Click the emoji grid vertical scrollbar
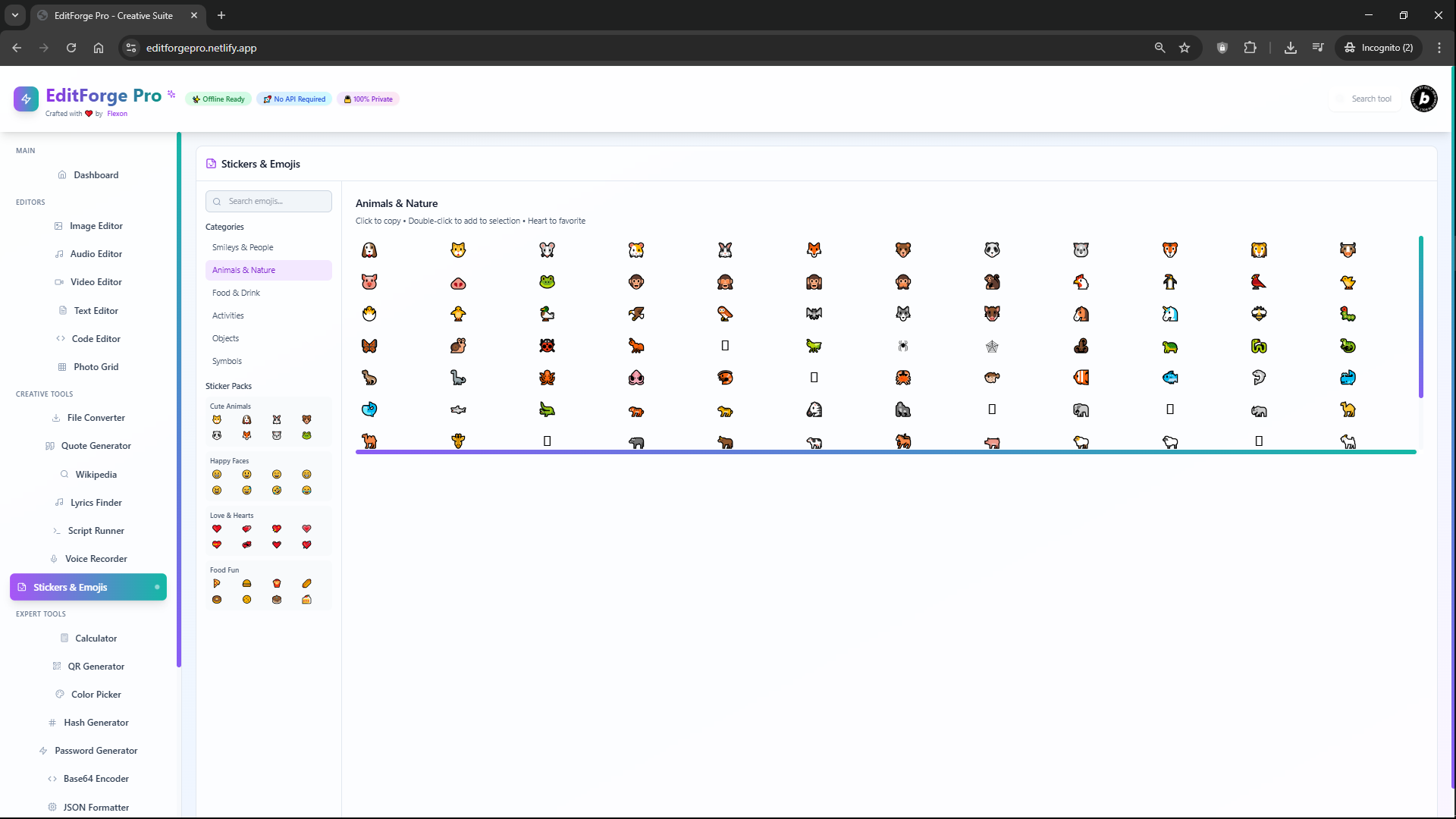Viewport: 1456px width, 819px height. click(1420, 317)
